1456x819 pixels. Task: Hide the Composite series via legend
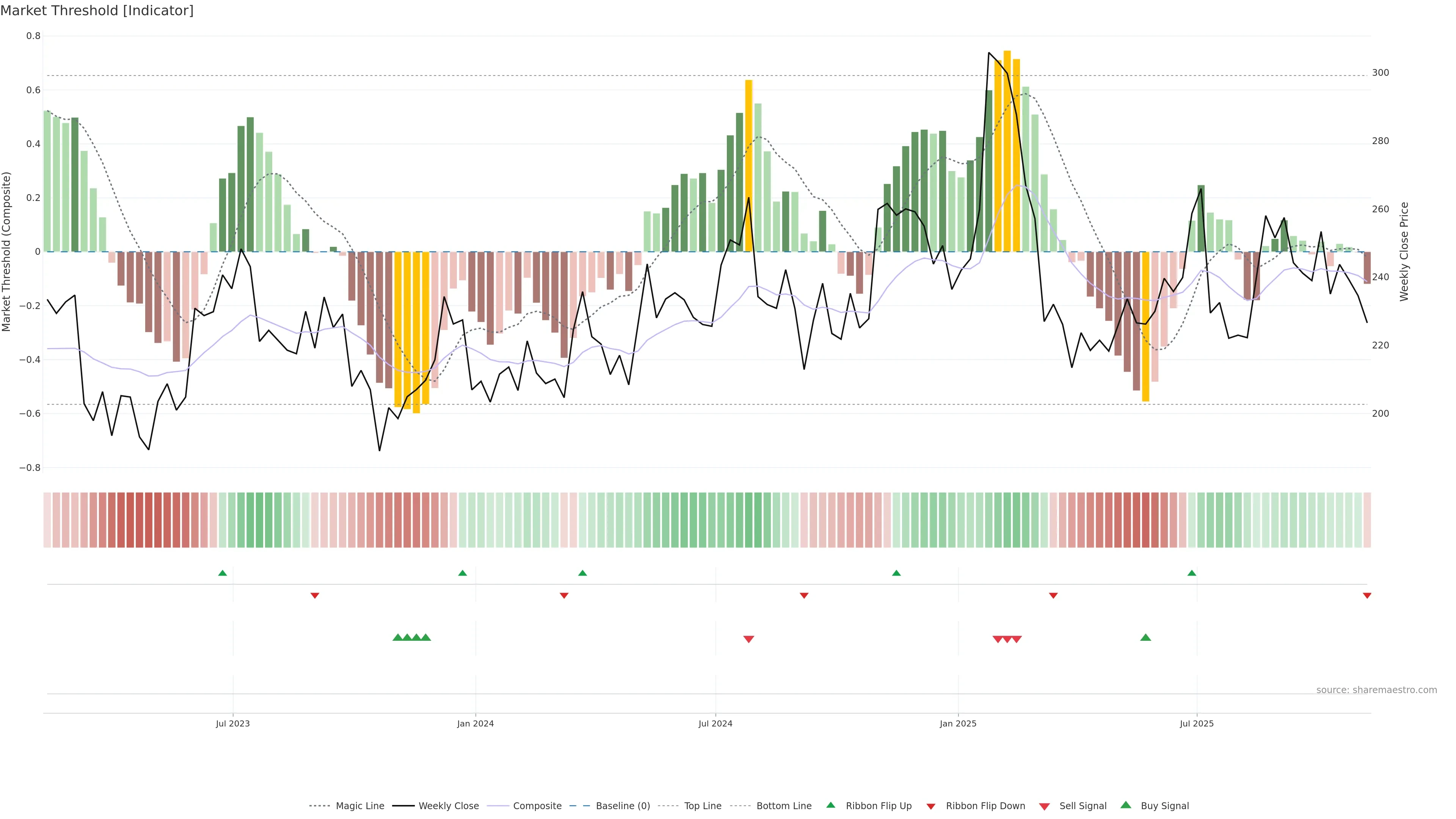pos(537,805)
